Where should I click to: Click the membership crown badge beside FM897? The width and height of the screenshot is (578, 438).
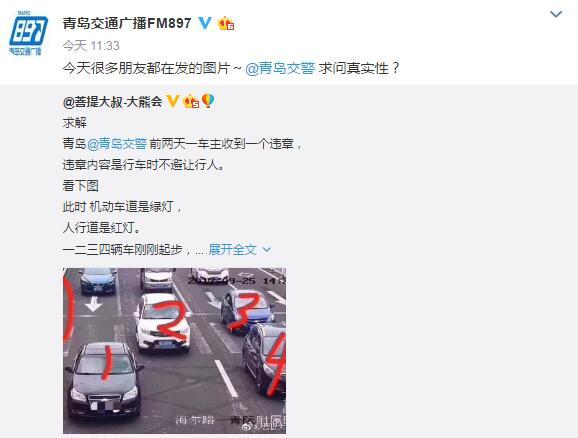tap(226, 24)
